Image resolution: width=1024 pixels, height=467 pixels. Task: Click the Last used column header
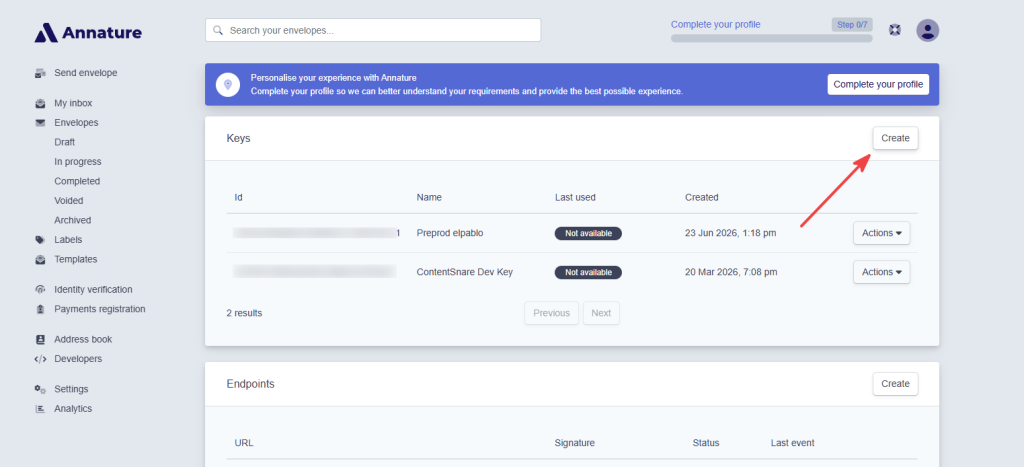point(575,197)
